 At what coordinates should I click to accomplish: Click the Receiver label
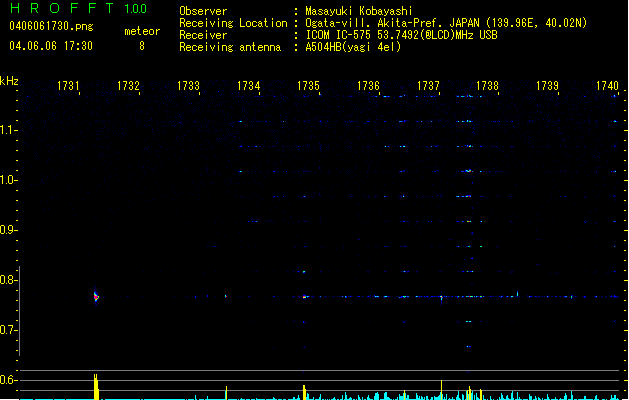point(203,35)
